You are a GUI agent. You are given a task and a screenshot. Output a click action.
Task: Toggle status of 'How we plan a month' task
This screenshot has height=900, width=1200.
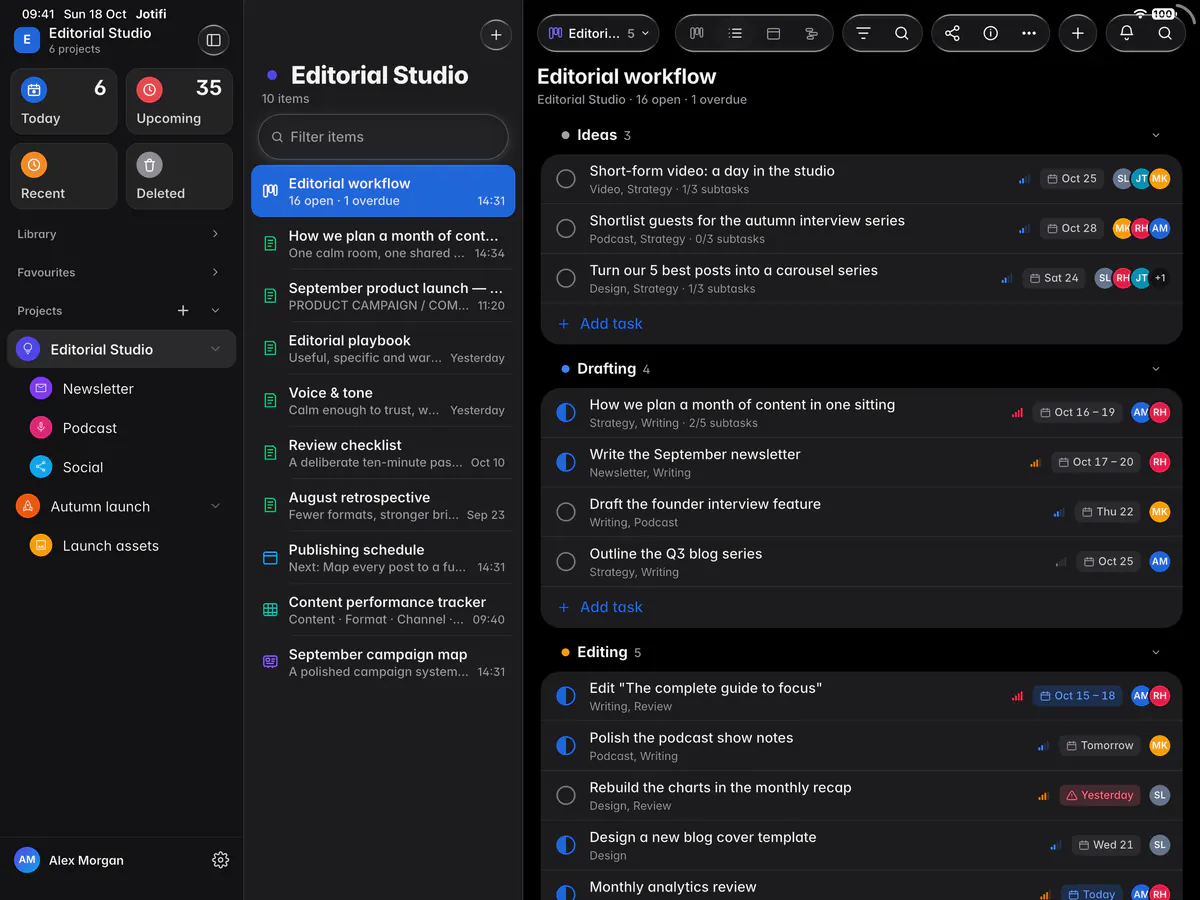tap(566, 413)
